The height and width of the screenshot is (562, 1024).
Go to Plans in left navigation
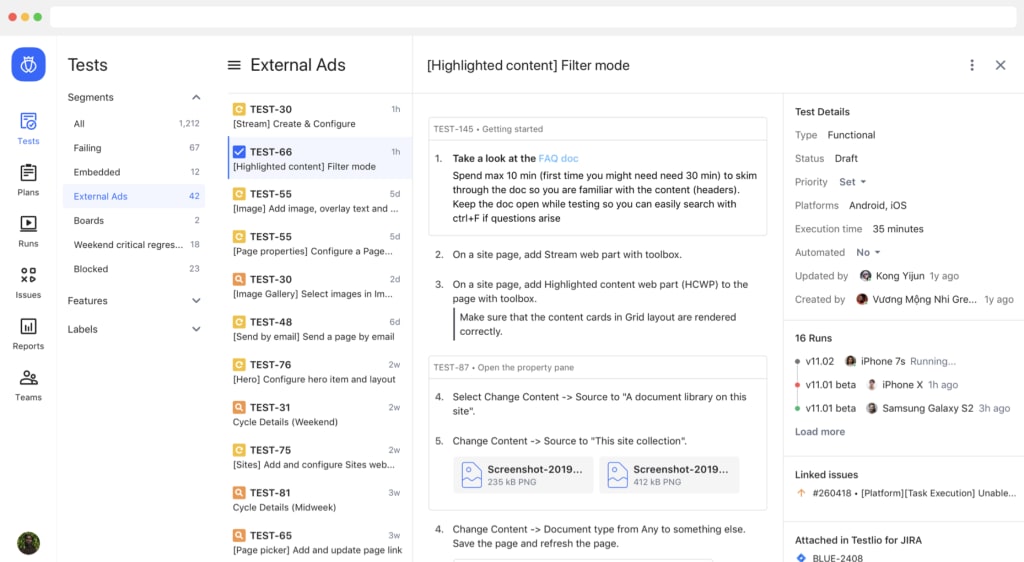pos(28,178)
